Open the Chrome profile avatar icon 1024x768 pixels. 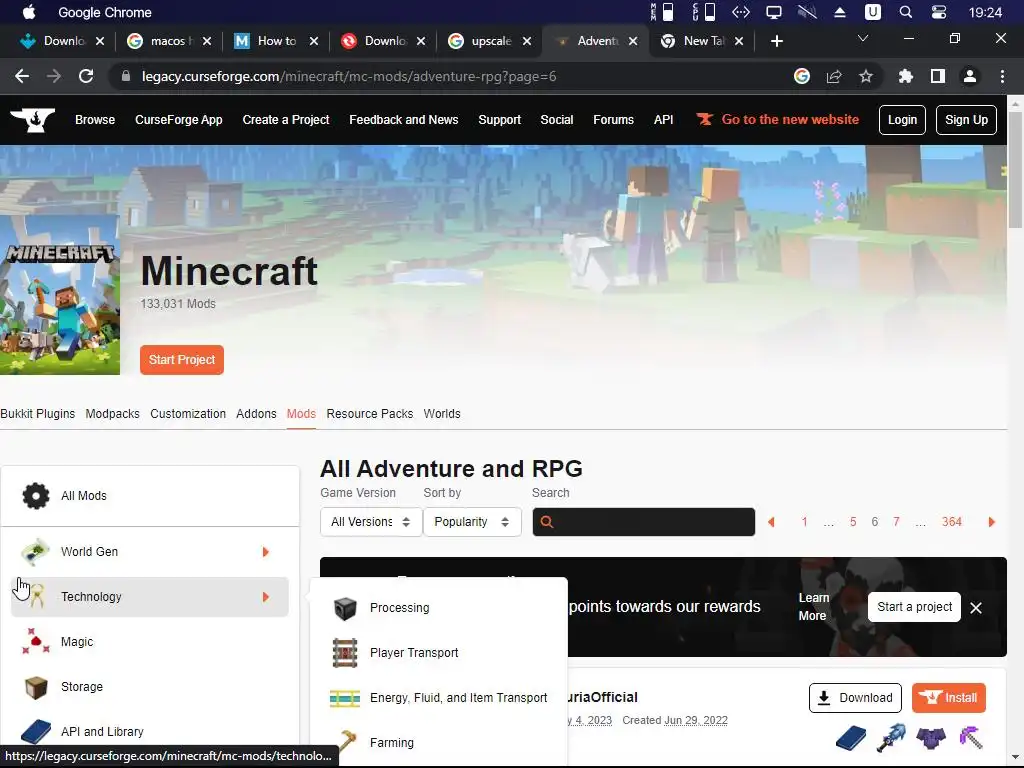(970, 76)
